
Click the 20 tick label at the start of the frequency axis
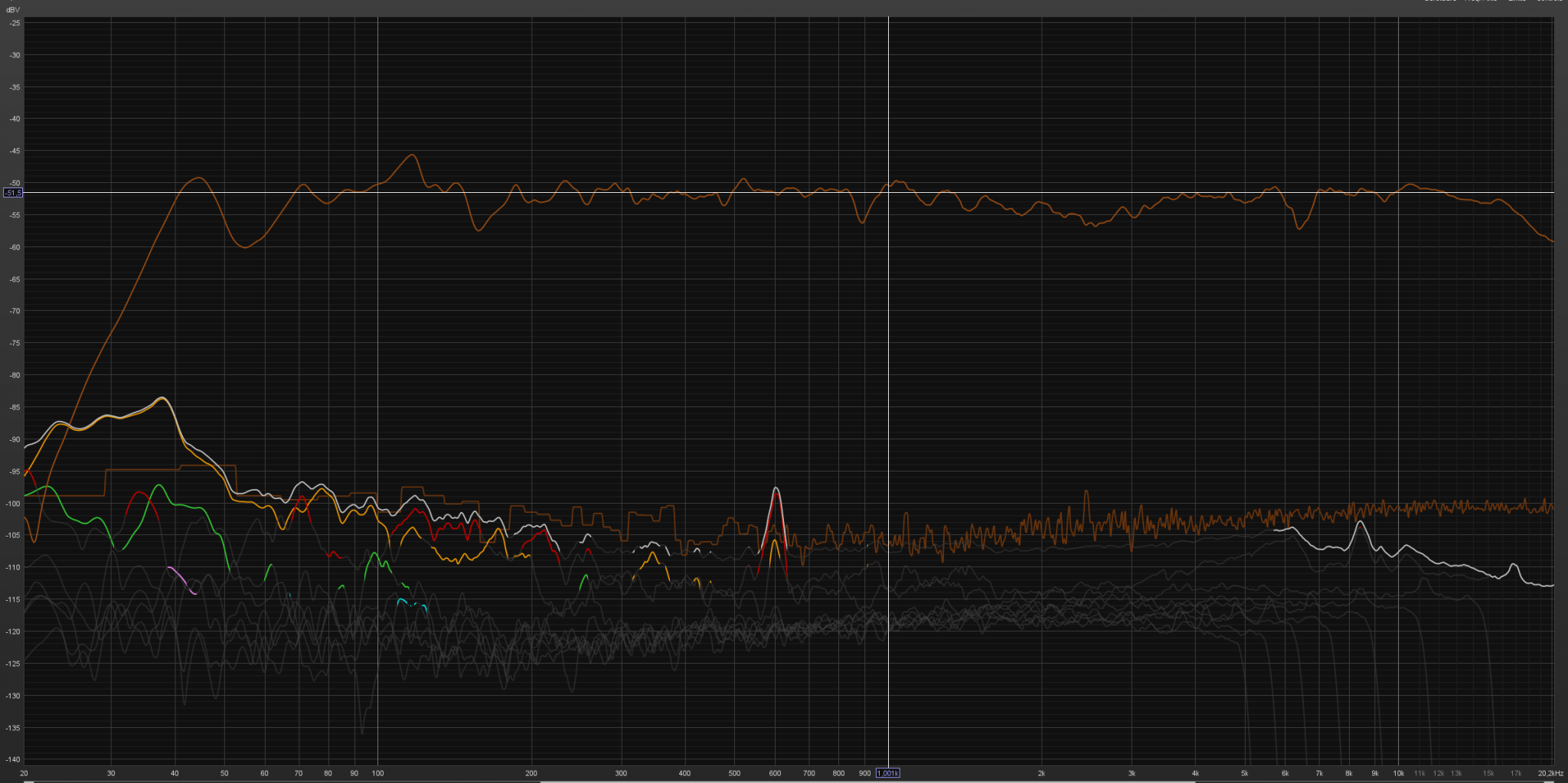coord(24,773)
